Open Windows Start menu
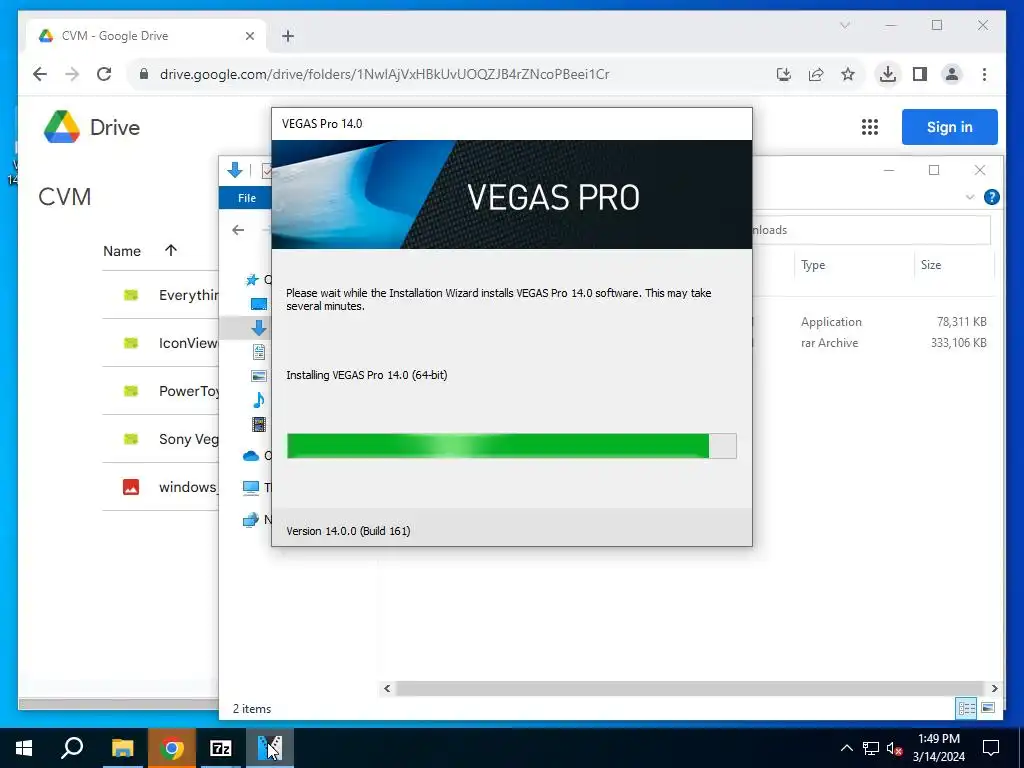This screenshot has width=1024, height=768. 24,748
